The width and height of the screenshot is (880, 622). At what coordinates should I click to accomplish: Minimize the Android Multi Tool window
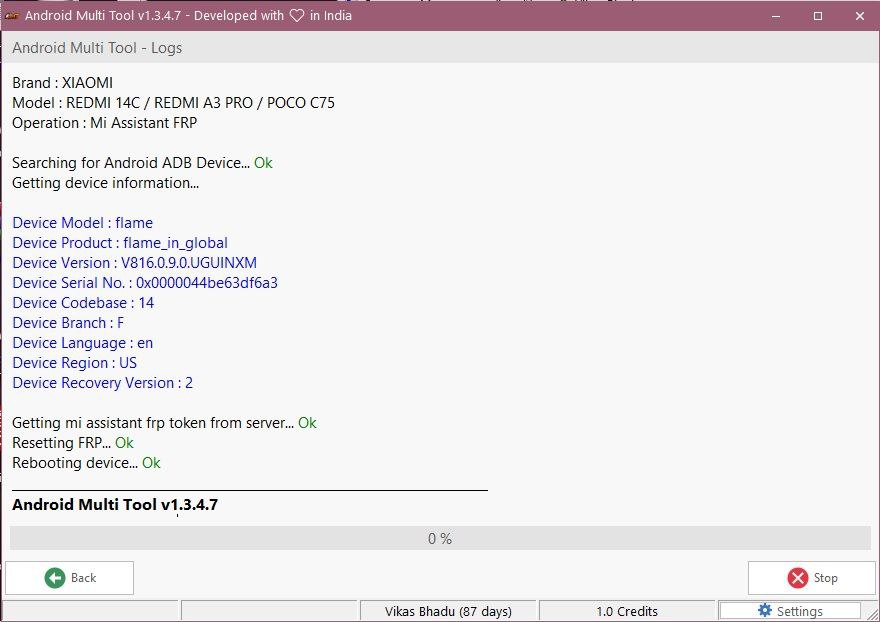click(x=776, y=16)
